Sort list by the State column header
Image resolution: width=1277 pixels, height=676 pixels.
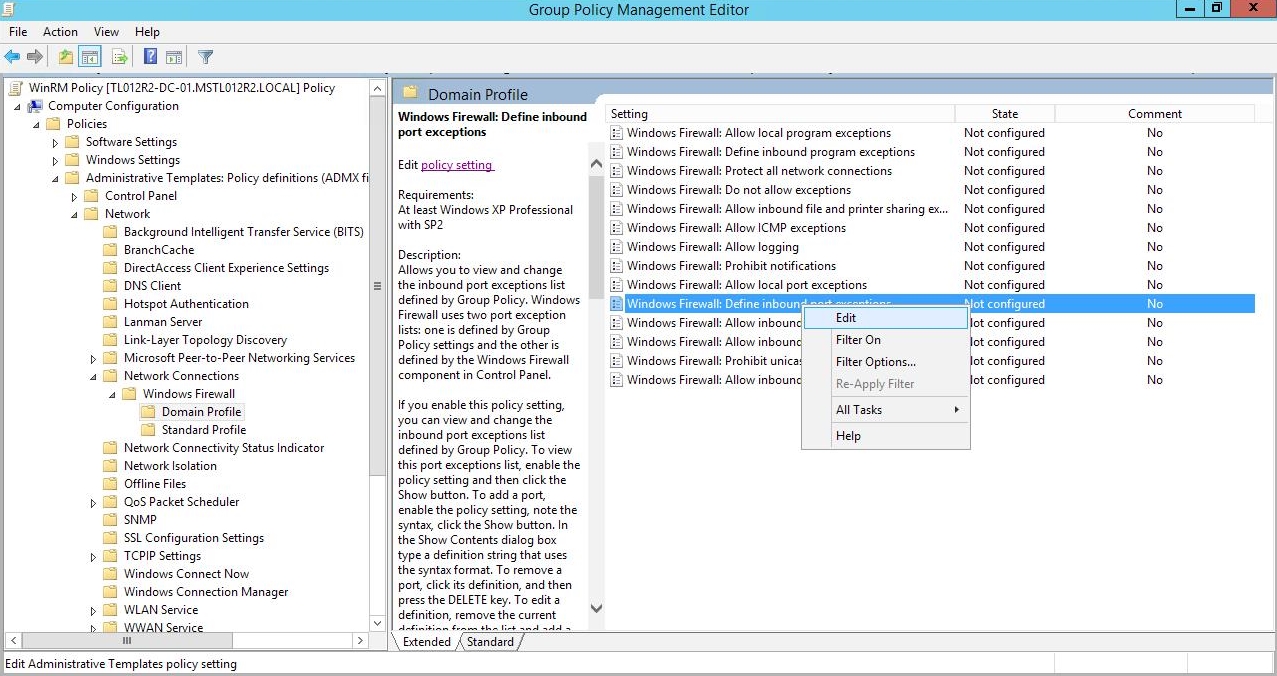click(1004, 114)
